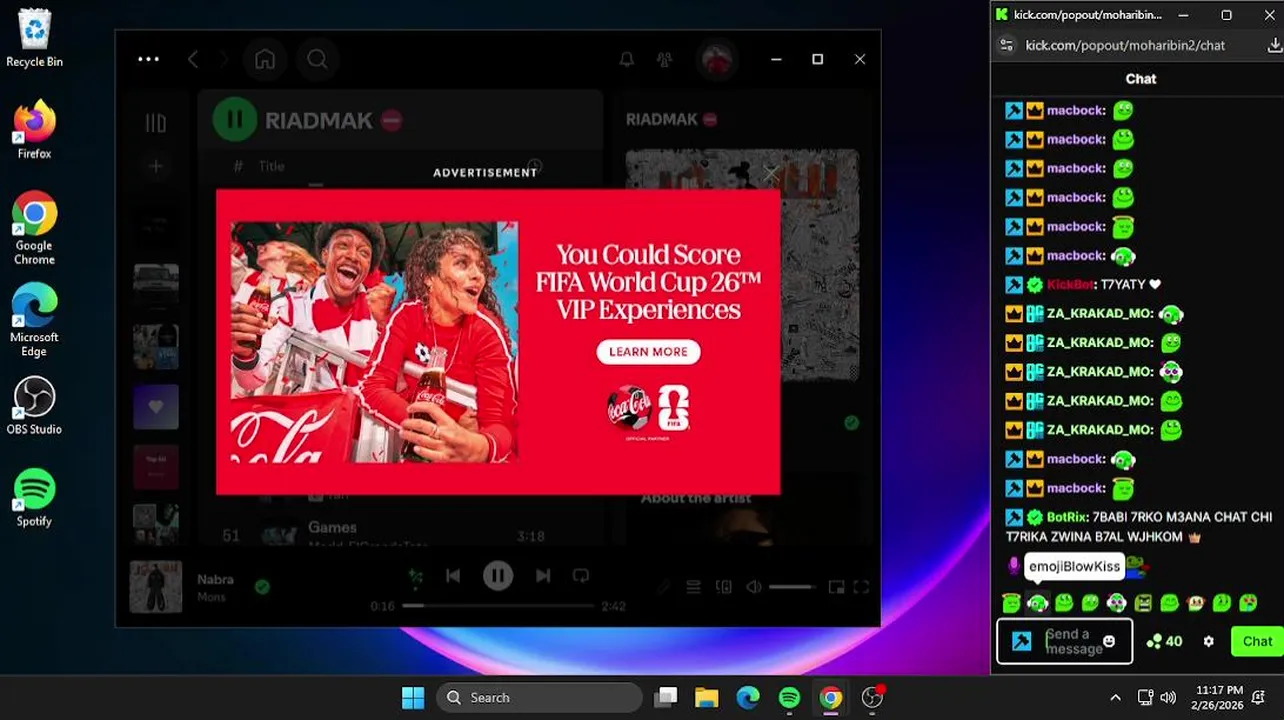Viewport: 1284px width, 720px height.
Task: Open the Spotify profile avatar
Action: tap(716, 59)
